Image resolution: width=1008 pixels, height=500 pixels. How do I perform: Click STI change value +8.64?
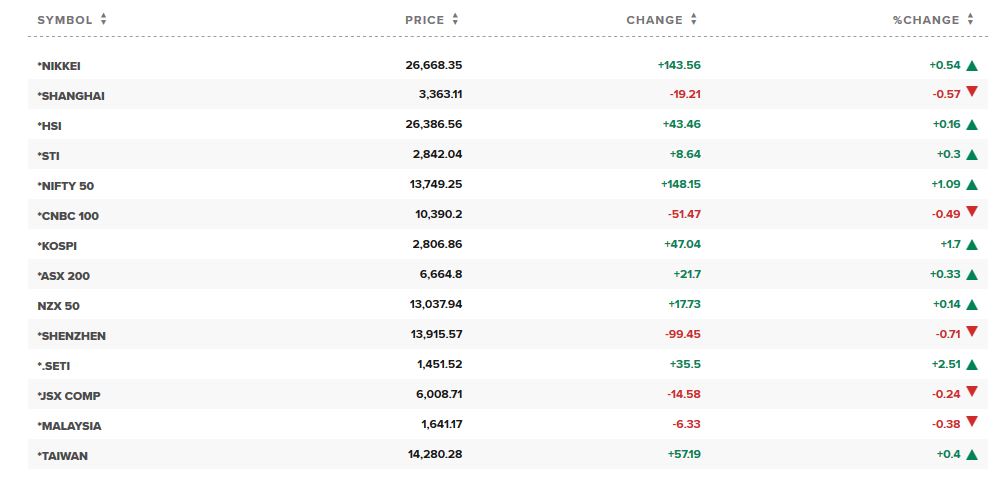click(685, 154)
